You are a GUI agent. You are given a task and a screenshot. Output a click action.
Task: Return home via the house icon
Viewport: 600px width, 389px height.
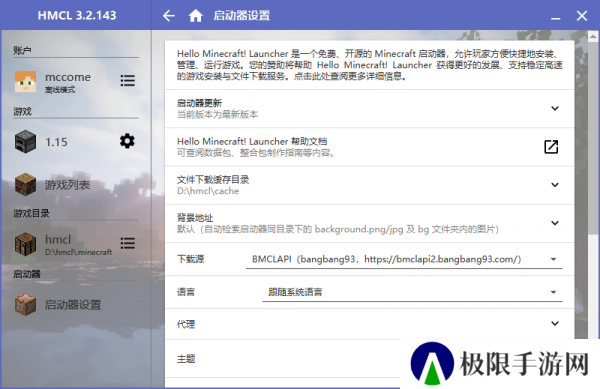(196, 16)
